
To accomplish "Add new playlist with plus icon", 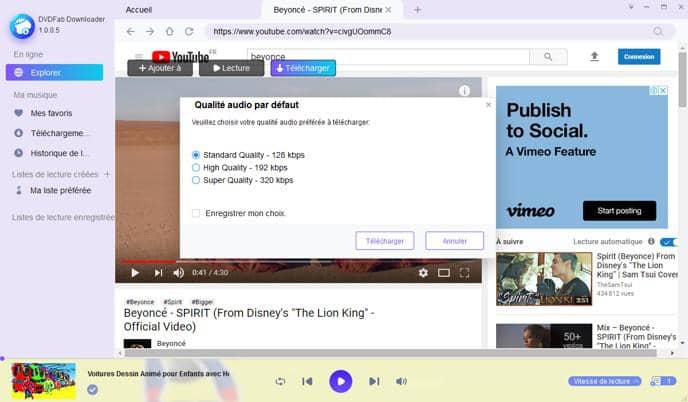I will pyautogui.click(x=107, y=174).
